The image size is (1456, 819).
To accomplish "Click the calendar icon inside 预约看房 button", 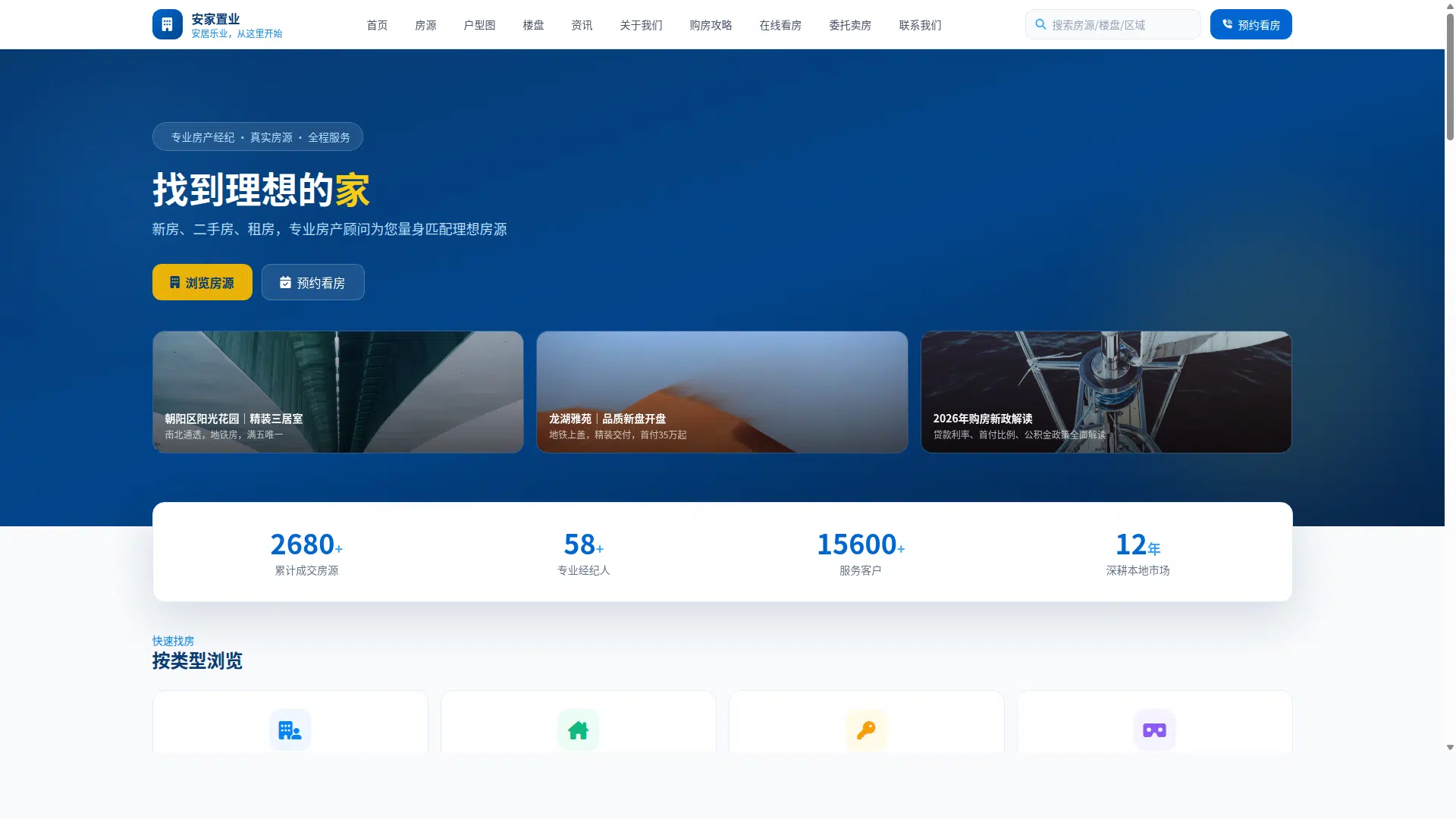I will (285, 282).
